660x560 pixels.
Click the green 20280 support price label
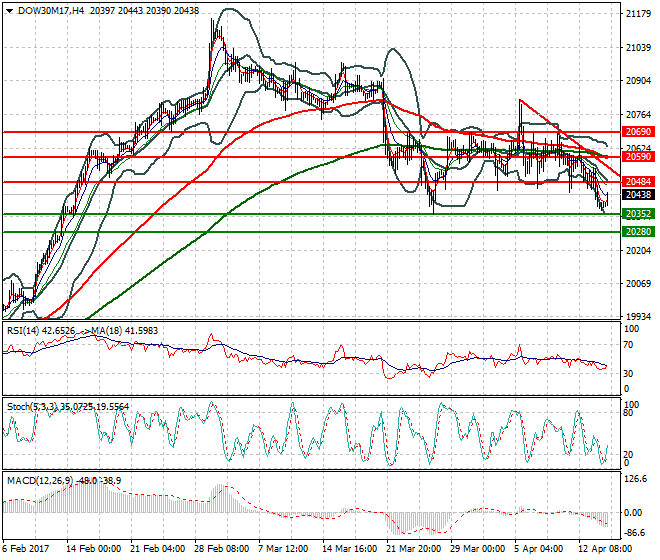click(x=638, y=232)
